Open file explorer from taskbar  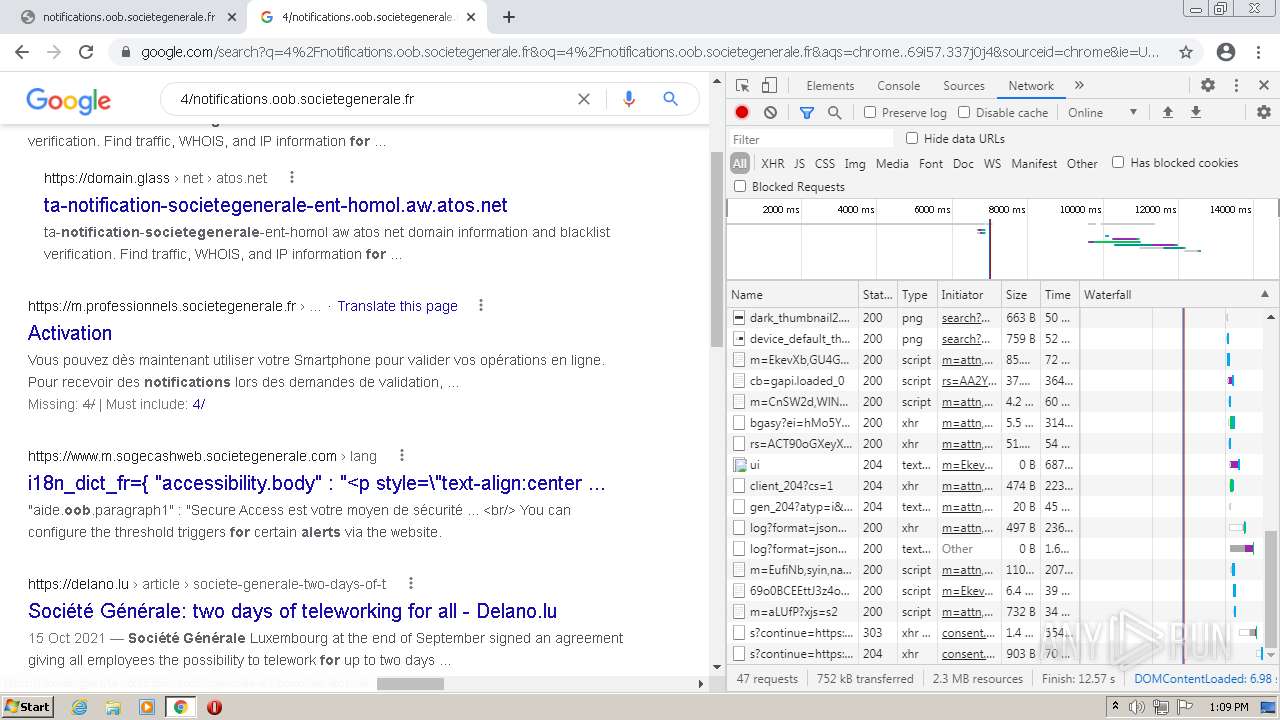click(113, 707)
